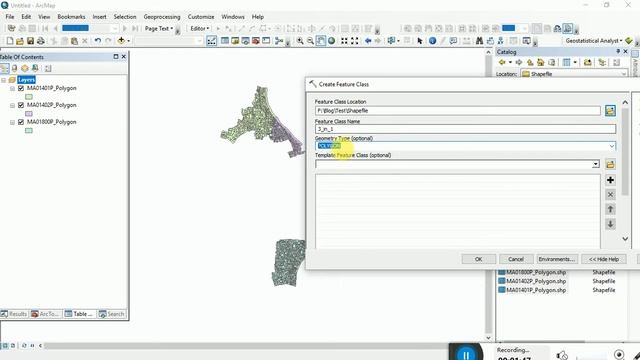List by source in Table Of Contents
Screen dimensions: 640x360
tap(15, 68)
